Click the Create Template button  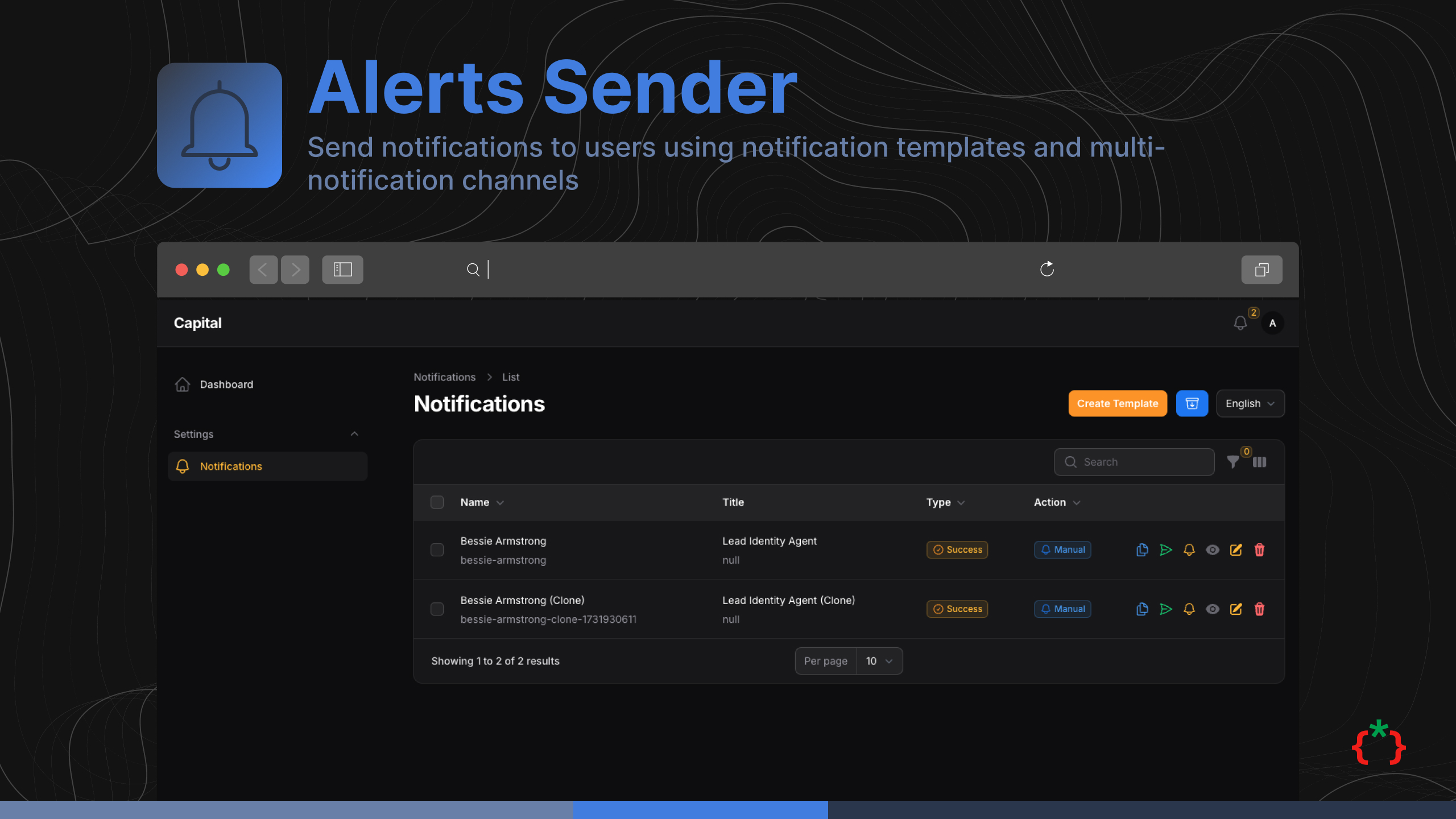1117,403
